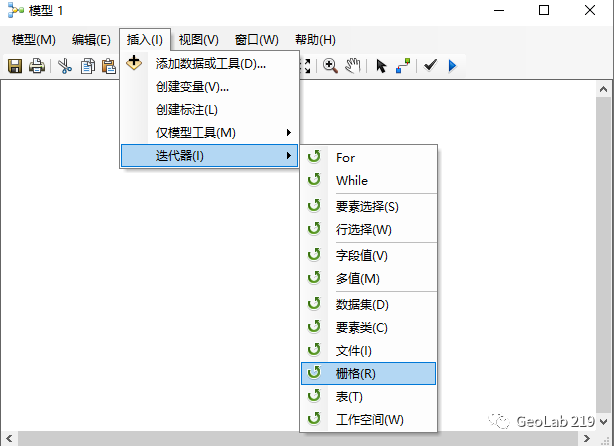Select the 多值(M) iterator label

click(358, 279)
